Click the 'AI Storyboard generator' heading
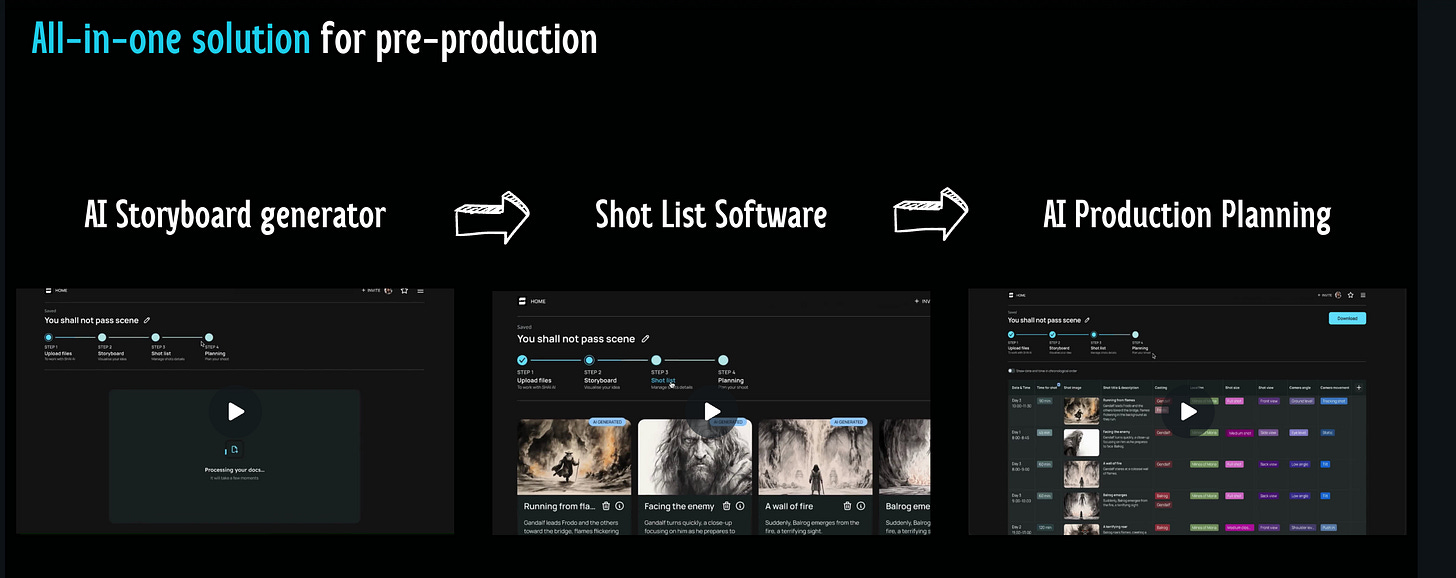1456x578 pixels. point(235,215)
